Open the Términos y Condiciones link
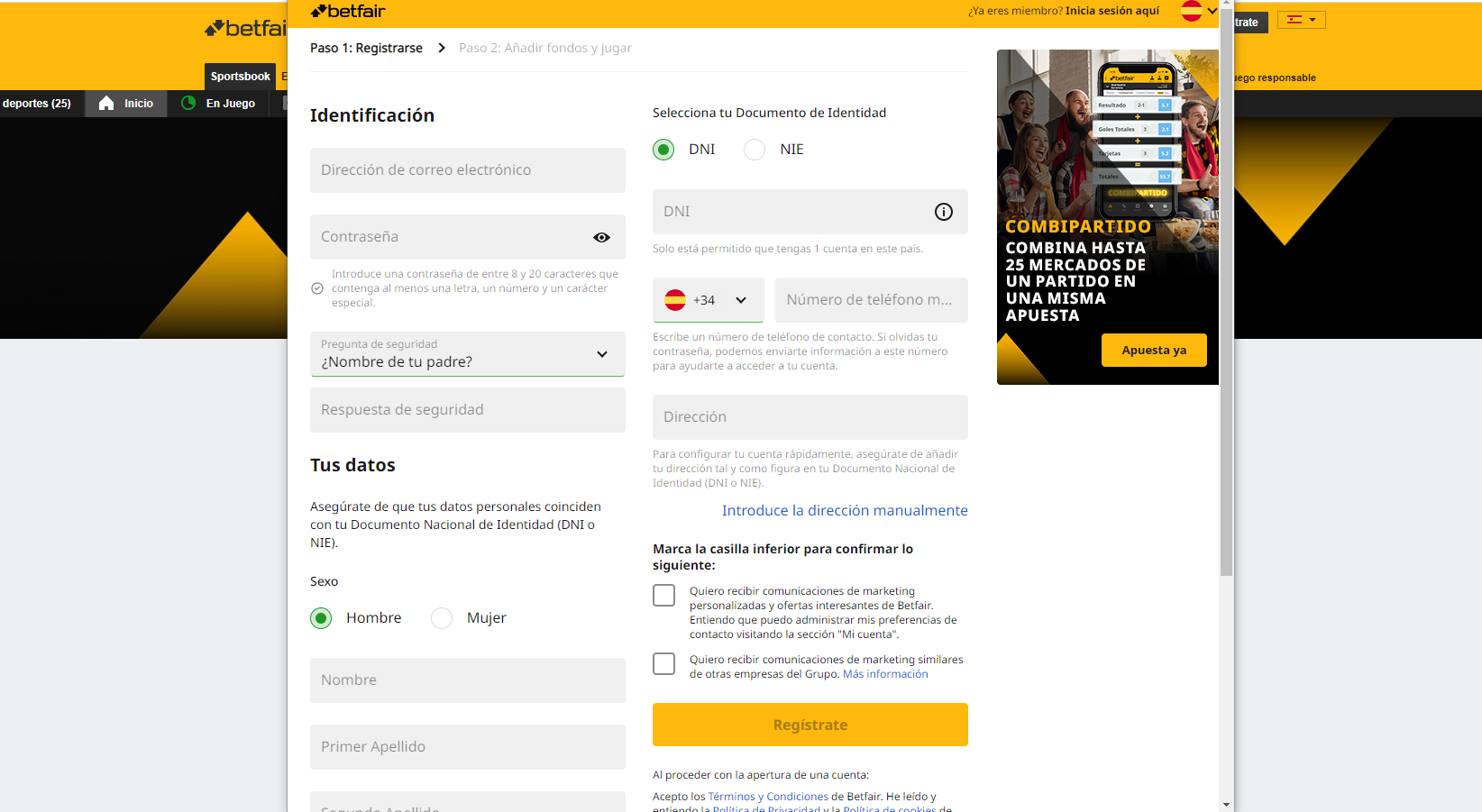The width and height of the screenshot is (1482, 812). 768,797
